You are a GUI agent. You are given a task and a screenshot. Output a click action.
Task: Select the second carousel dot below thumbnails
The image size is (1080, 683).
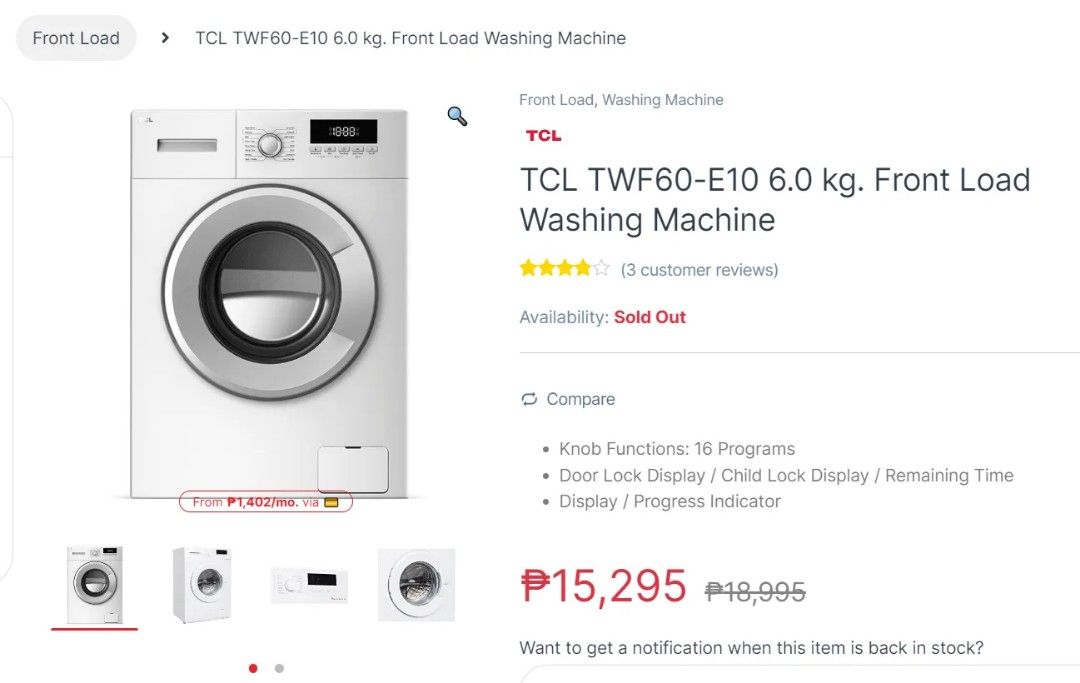[x=279, y=667]
